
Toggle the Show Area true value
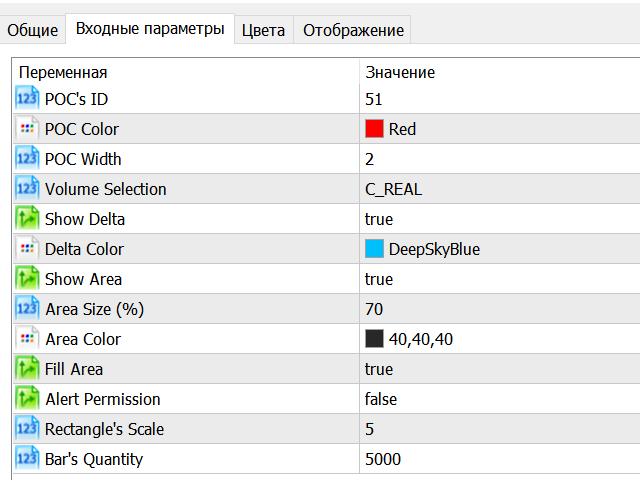[x=379, y=280]
